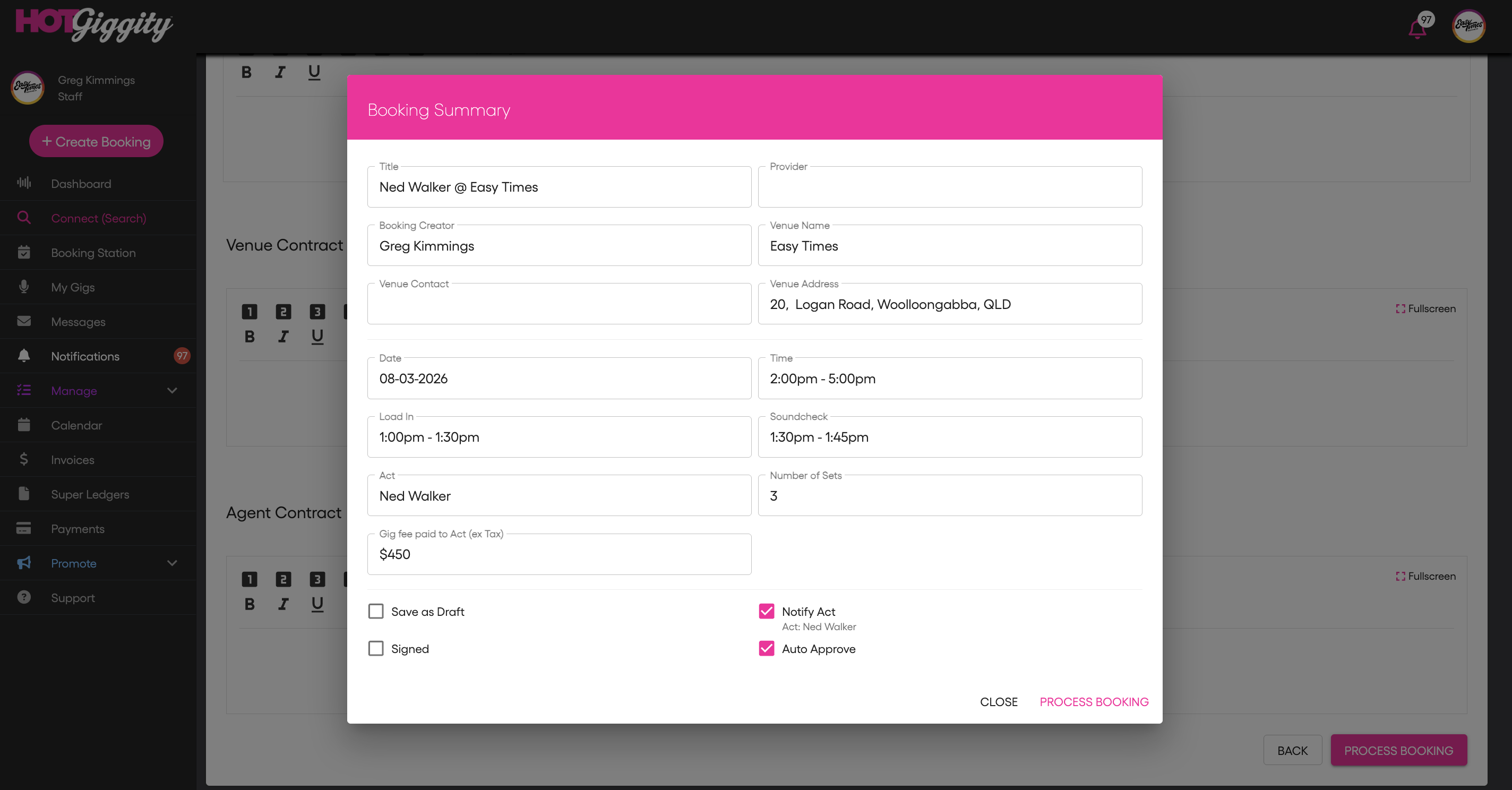Screen dimensions: 1512x790
Task: Click the Connect (Search) magnifier icon
Action: 24,218
